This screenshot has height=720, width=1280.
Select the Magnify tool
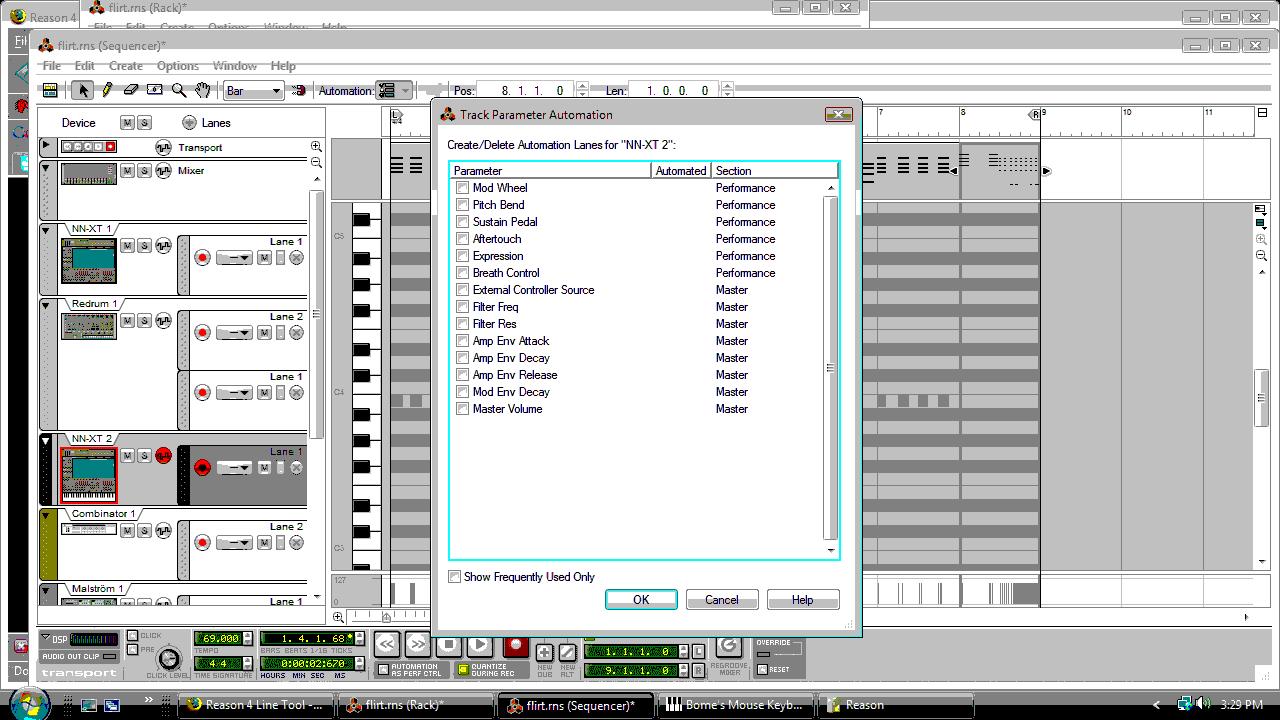179,90
